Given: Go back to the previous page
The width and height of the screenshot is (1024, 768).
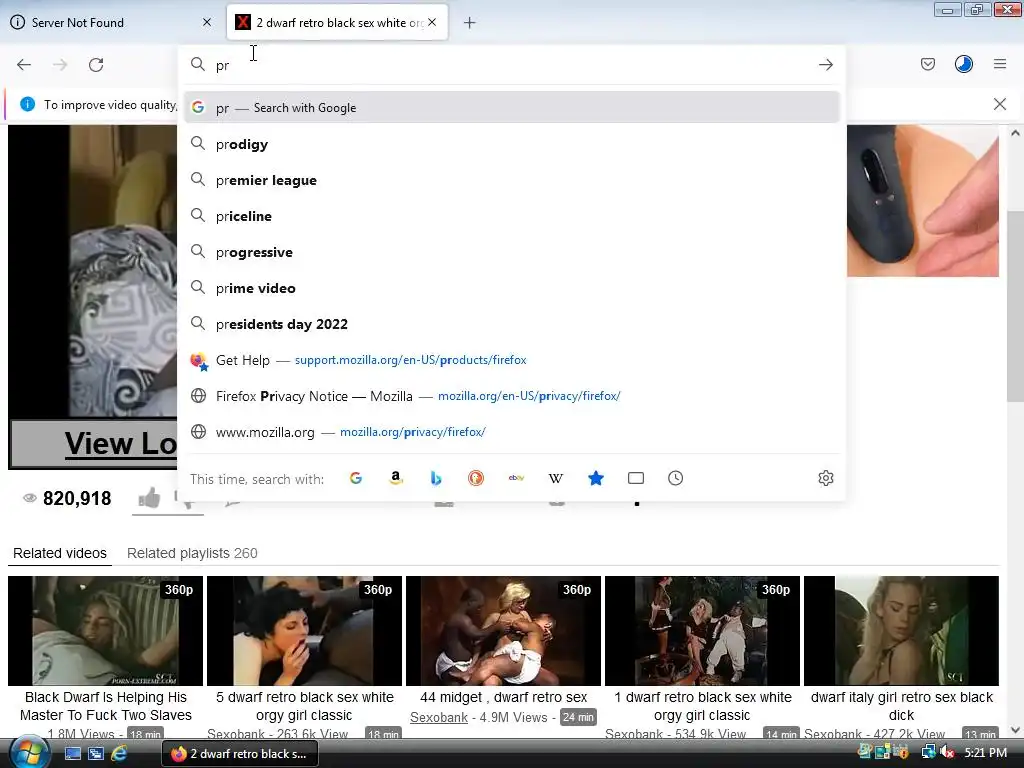Looking at the screenshot, I should (24, 65).
